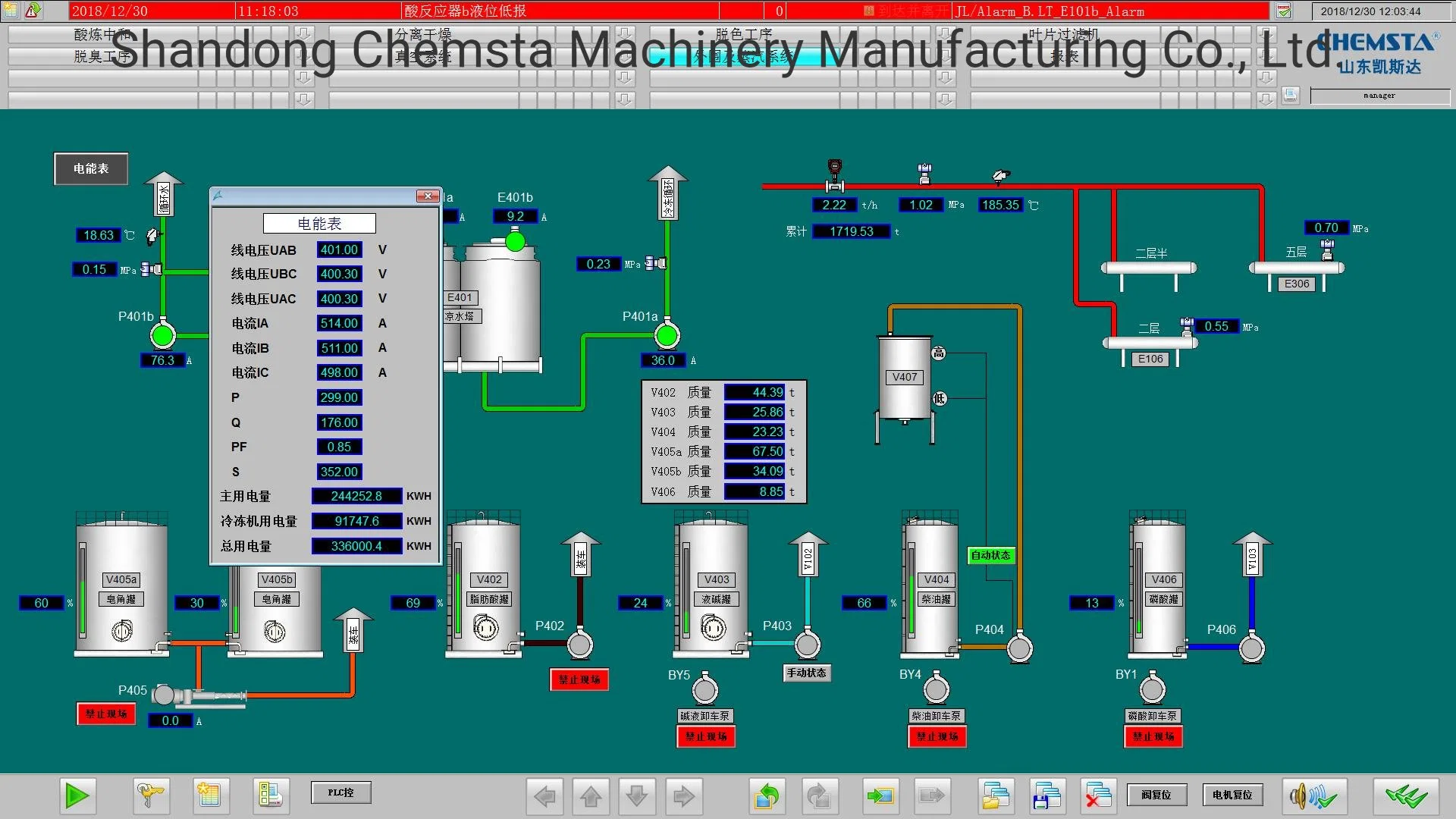The height and width of the screenshot is (819, 1456).
Task: Click the down arrow navigation icon
Action: click(637, 795)
